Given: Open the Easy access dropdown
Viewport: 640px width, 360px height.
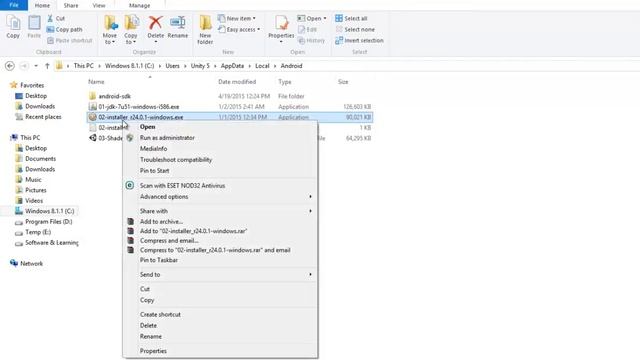Looking at the screenshot, I should 239,29.
